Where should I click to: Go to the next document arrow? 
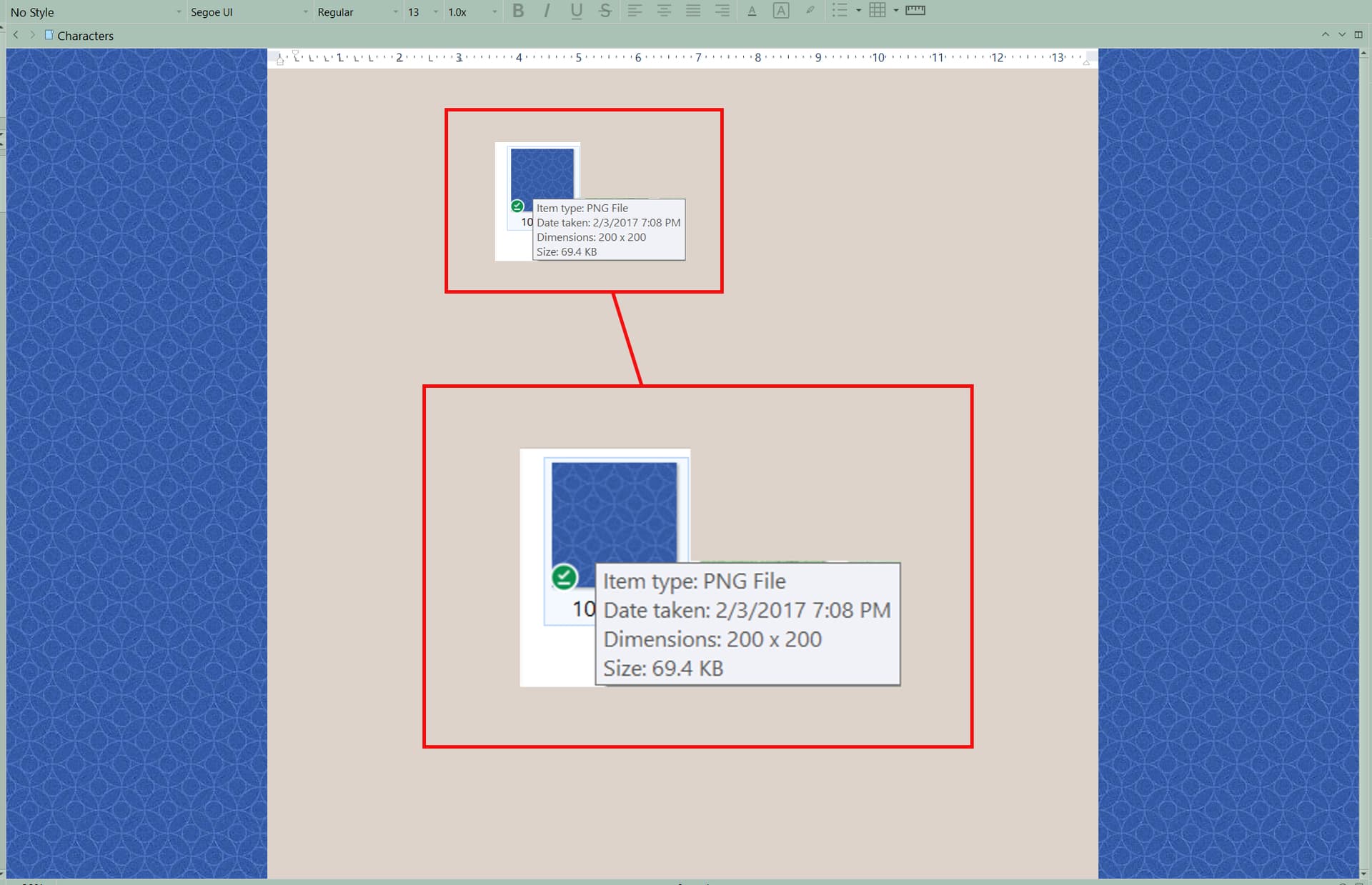[32, 35]
